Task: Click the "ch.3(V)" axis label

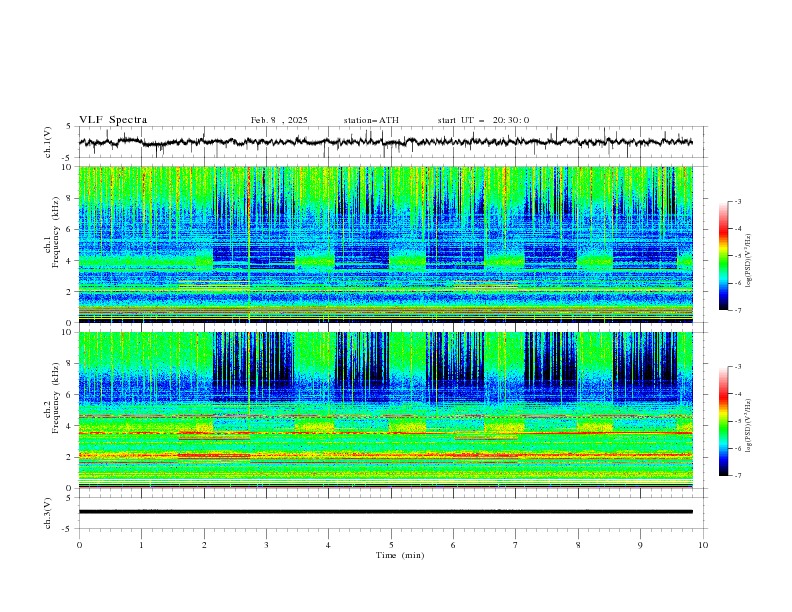Action: 48,513
